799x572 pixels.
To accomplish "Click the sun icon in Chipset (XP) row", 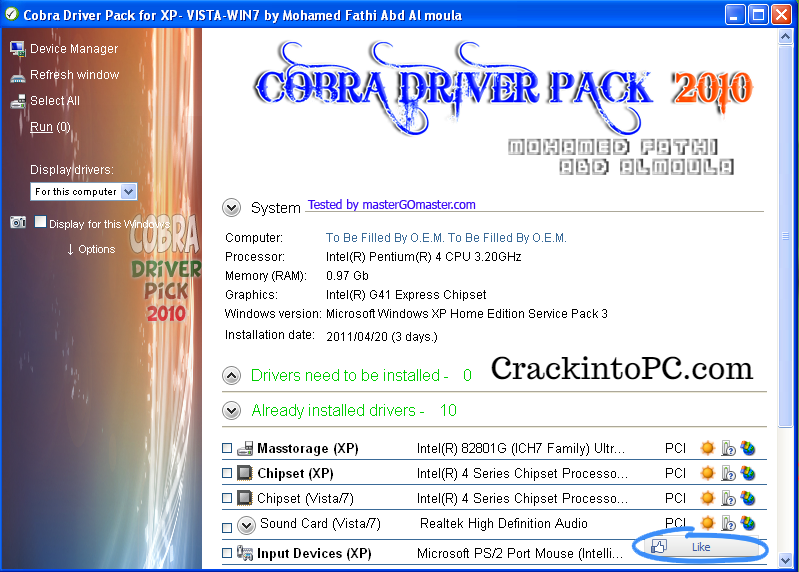I will coord(707,473).
